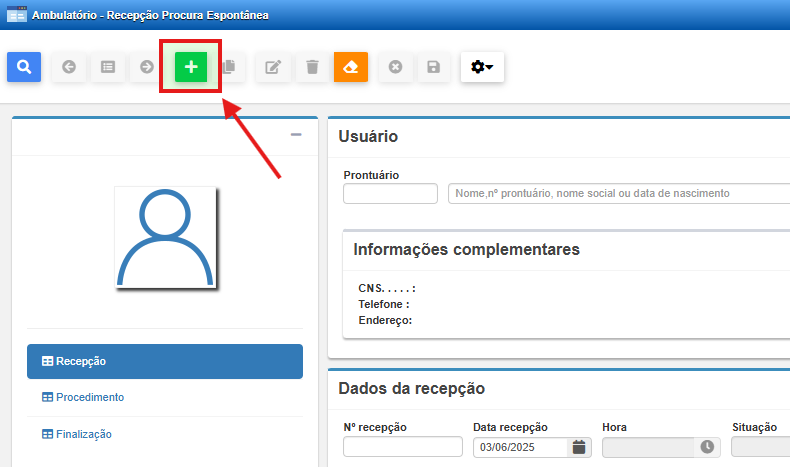This screenshot has width=790, height=467.
Task: Delete record using the trash icon
Action: click(x=312, y=67)
